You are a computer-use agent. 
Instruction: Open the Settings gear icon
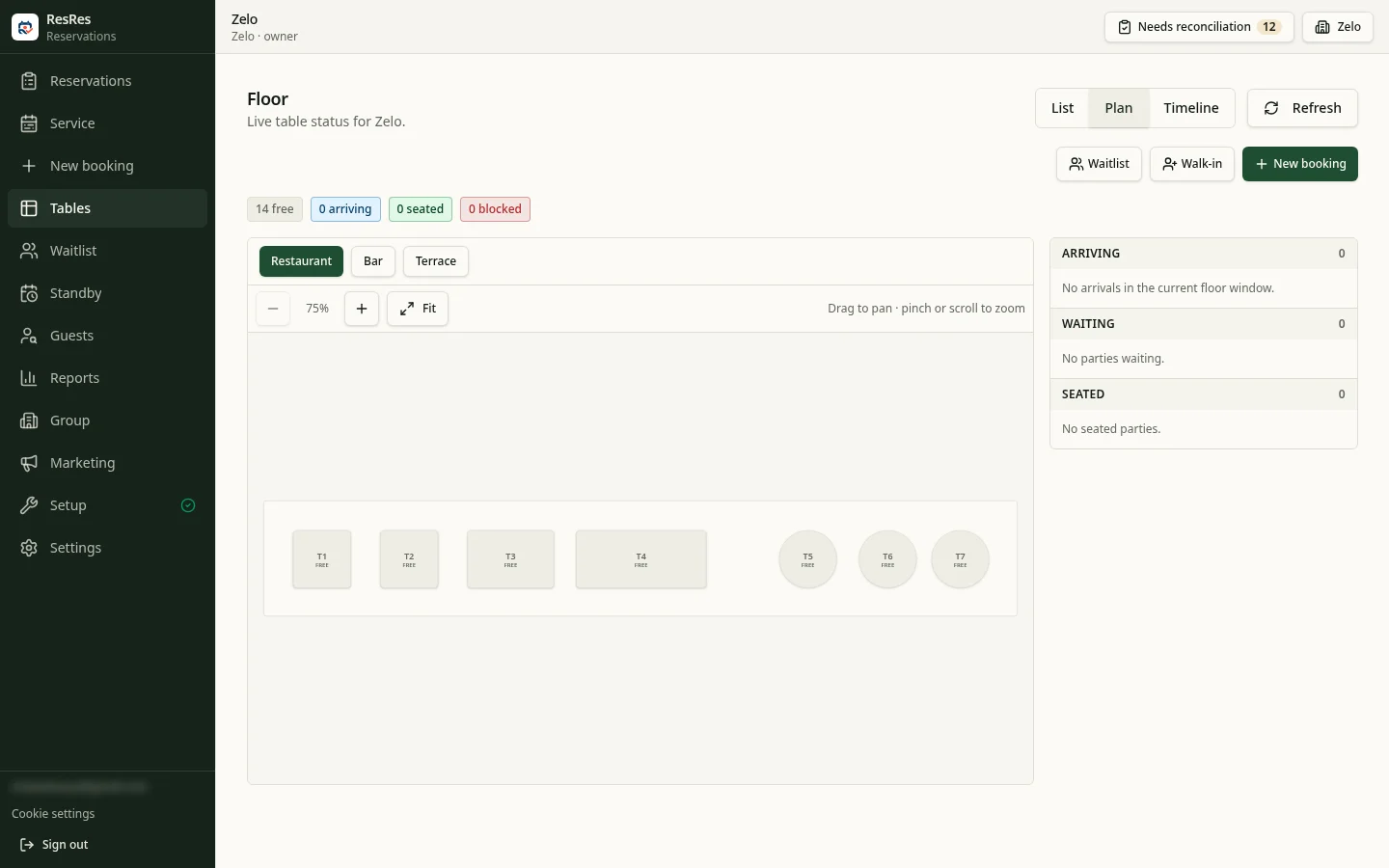click(x=29, y=548)
